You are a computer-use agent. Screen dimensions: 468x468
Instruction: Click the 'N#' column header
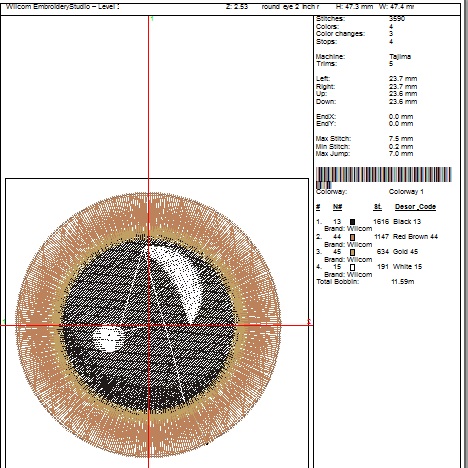click(337, 207)
